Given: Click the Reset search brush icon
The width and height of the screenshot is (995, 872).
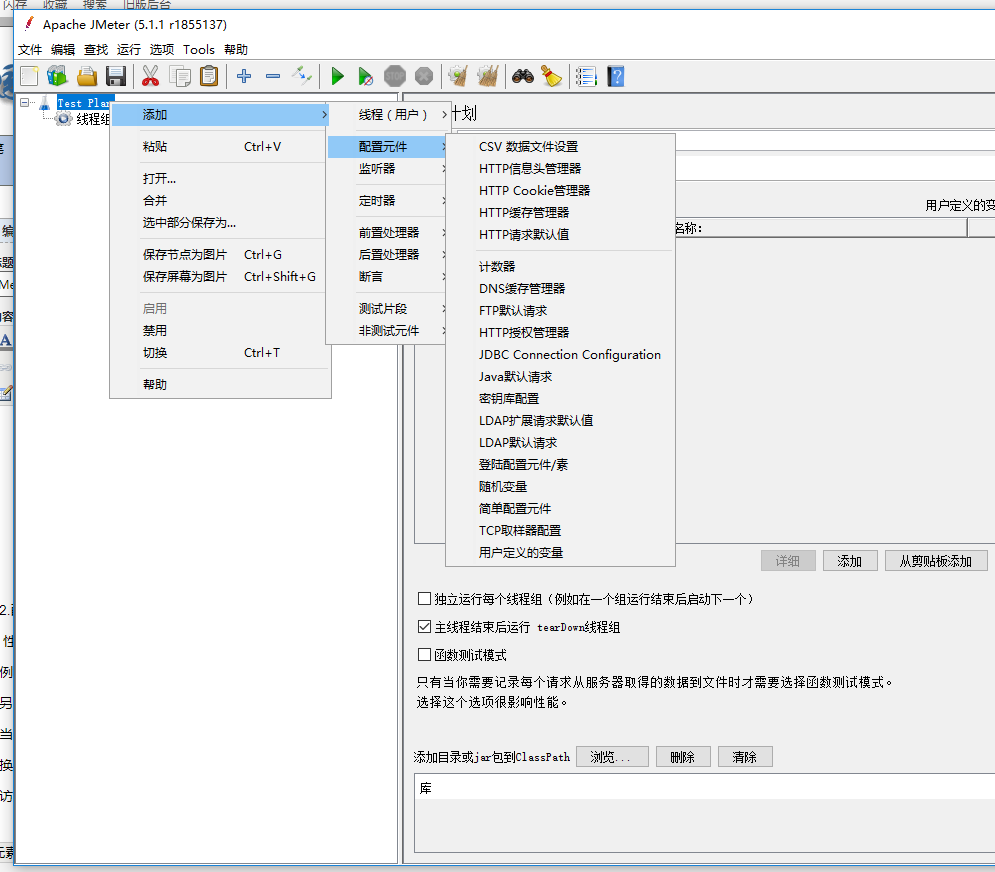Looking at the screenshot, I should [551, 77].
